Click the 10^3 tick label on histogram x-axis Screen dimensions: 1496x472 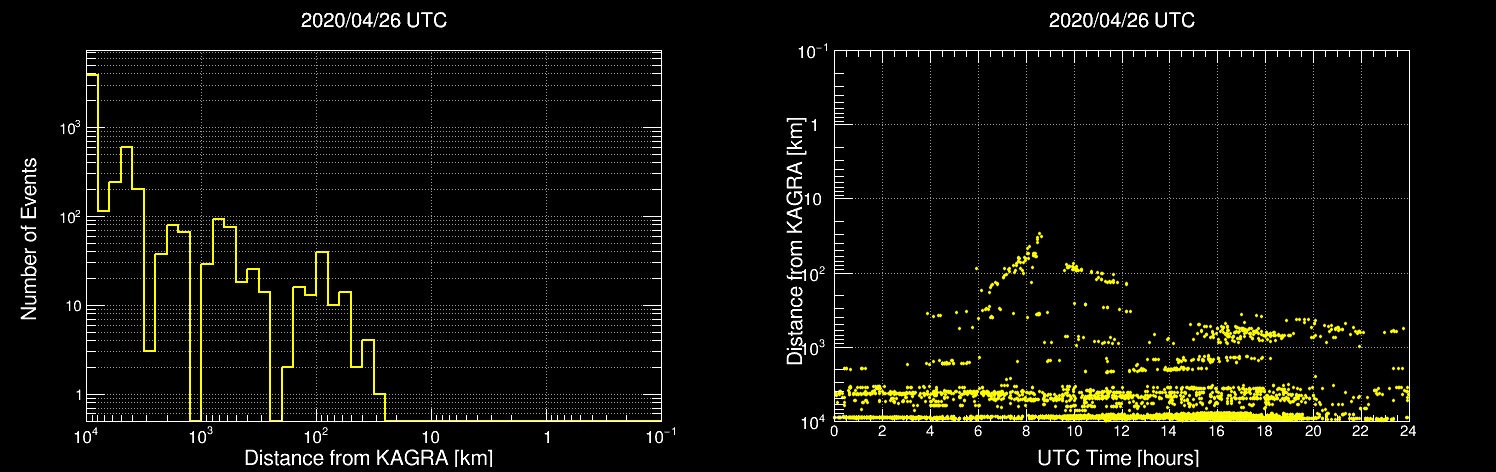coord(201,436)
